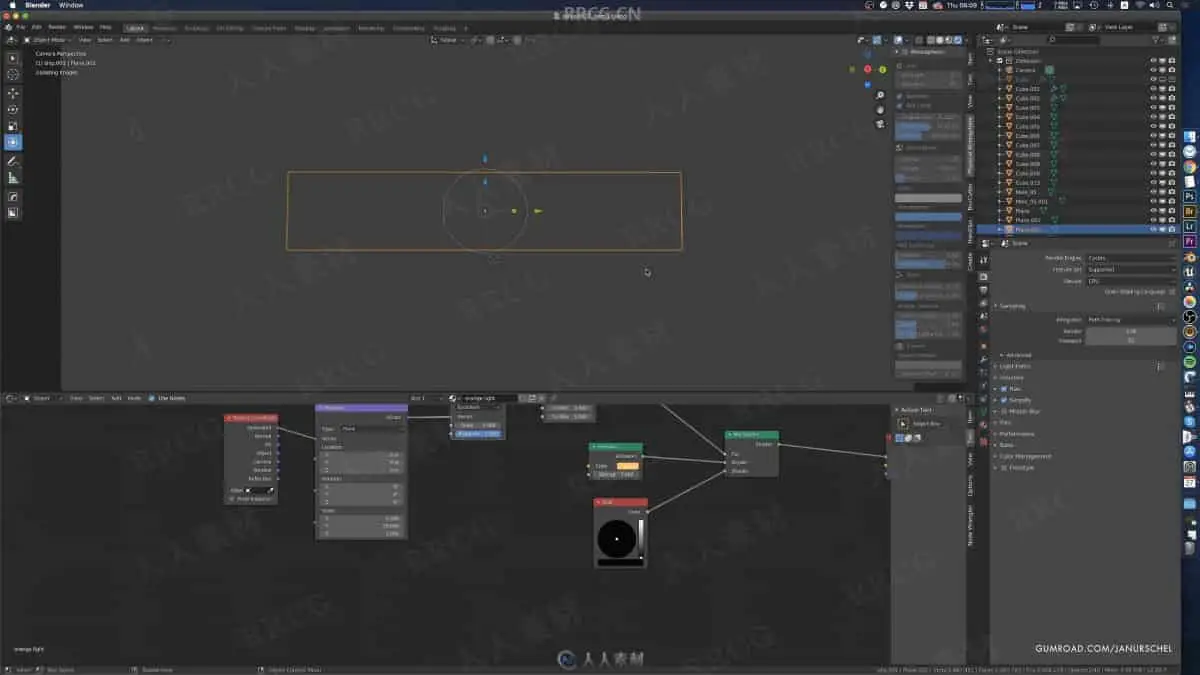The image size is (1200, 675).
Task: Click the RGB node color wheel
Action: 616,539
